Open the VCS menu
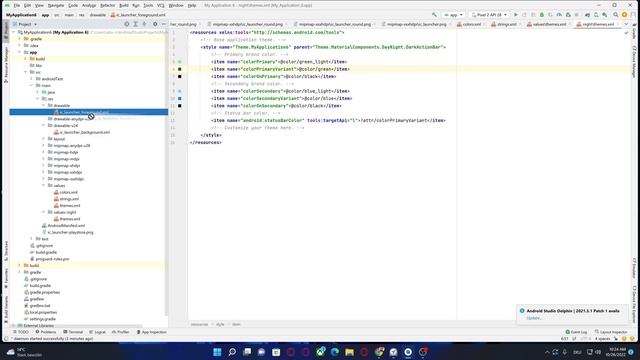 pyautogui.click(x=160, y=5)
